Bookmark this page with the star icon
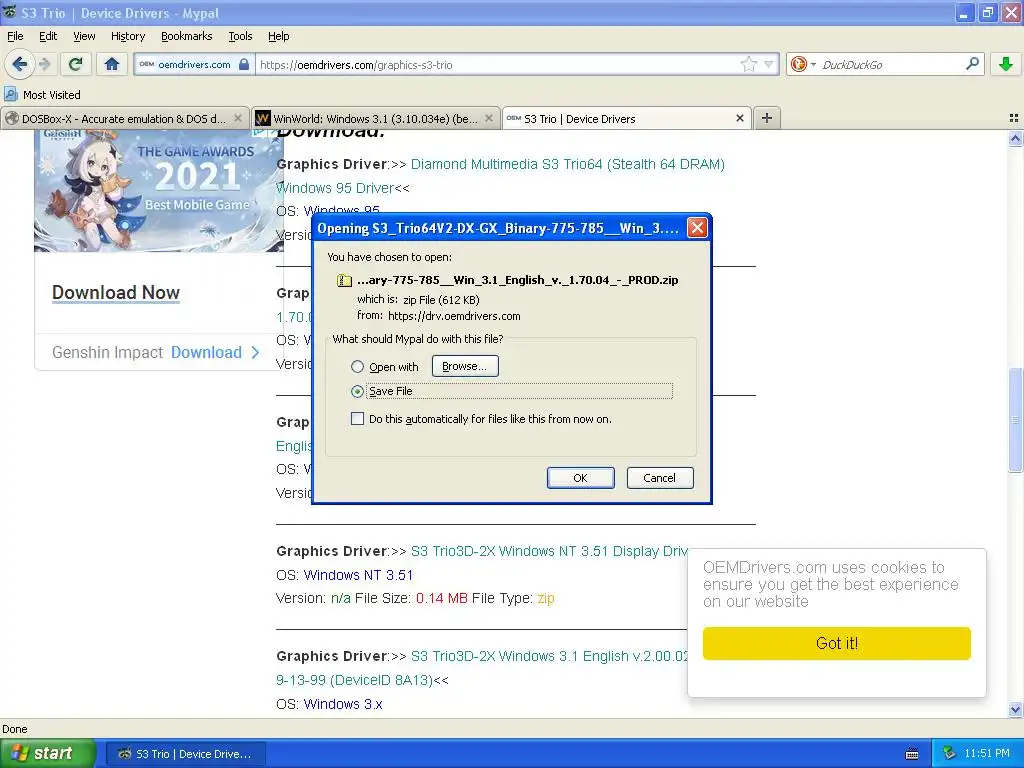1024x768 pixels. point(748,64)
